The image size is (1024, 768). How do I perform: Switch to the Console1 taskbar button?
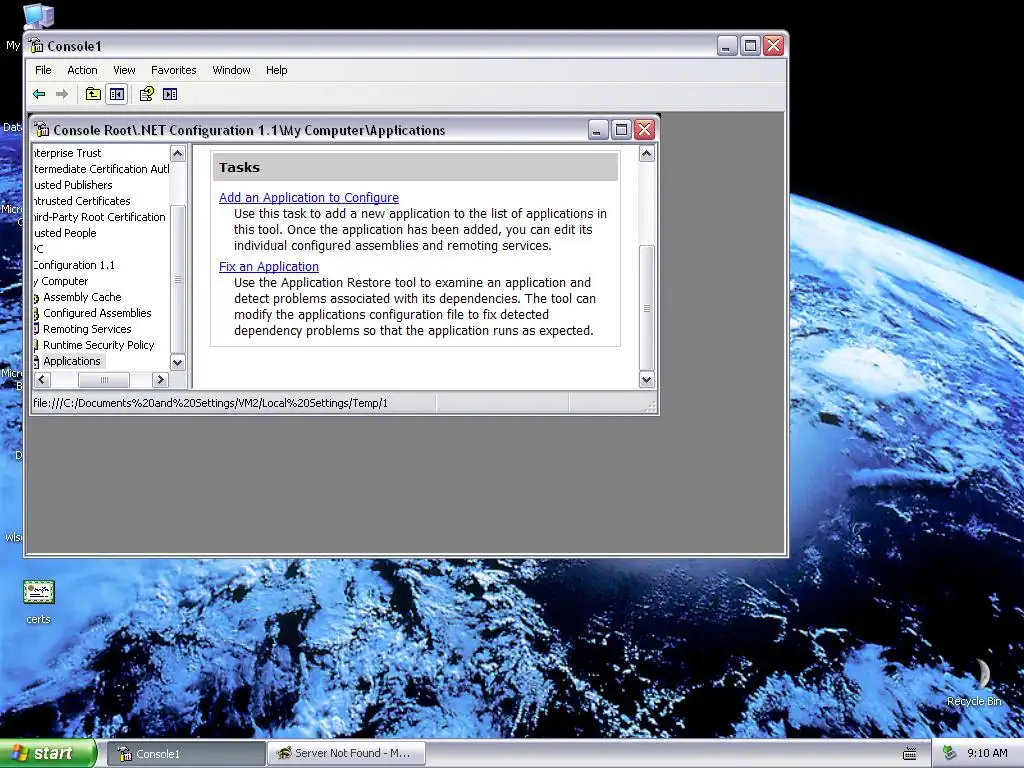coord(187,754)
